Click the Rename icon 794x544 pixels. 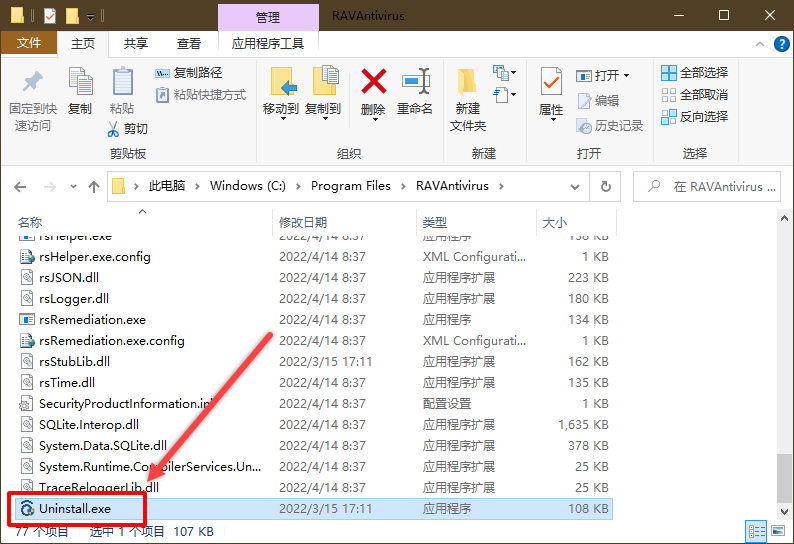coord(416,81)
